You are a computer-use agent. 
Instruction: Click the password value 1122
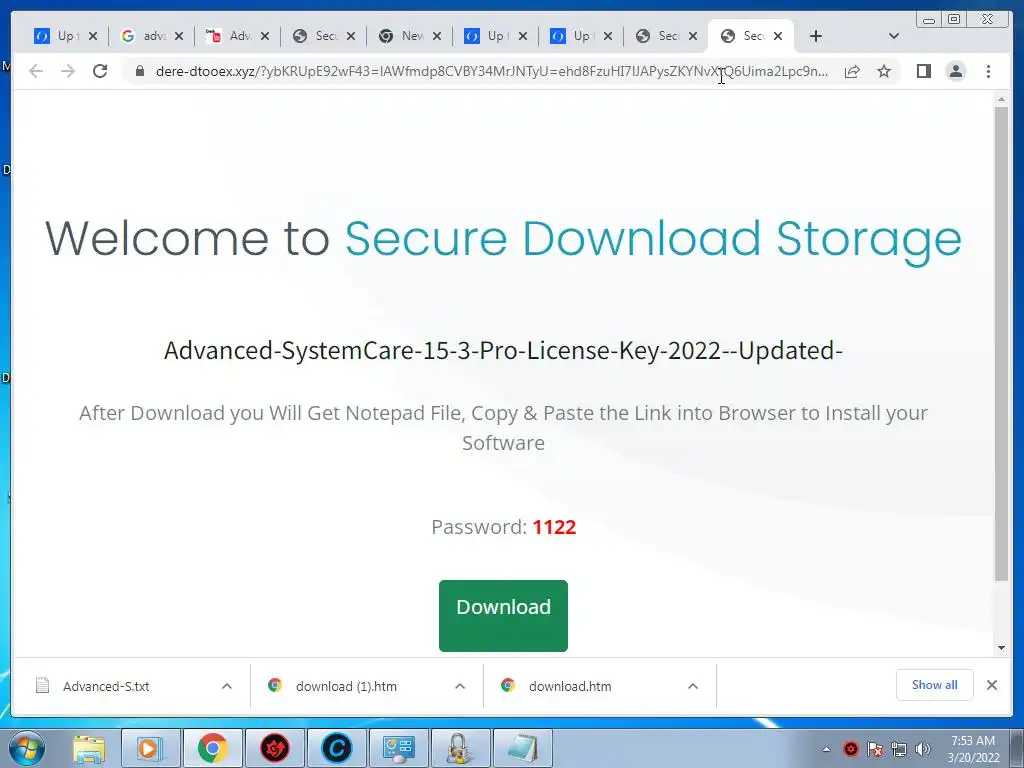point(554,527)
